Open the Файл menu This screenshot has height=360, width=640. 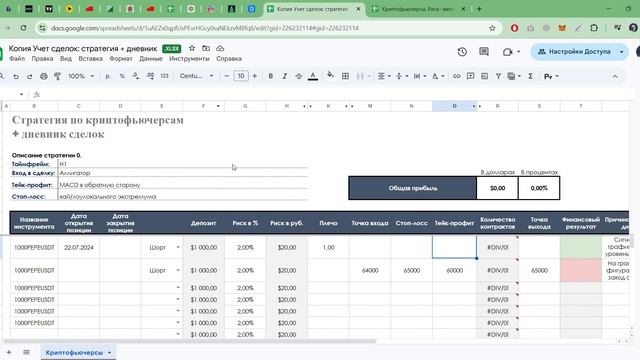[17, 59]
